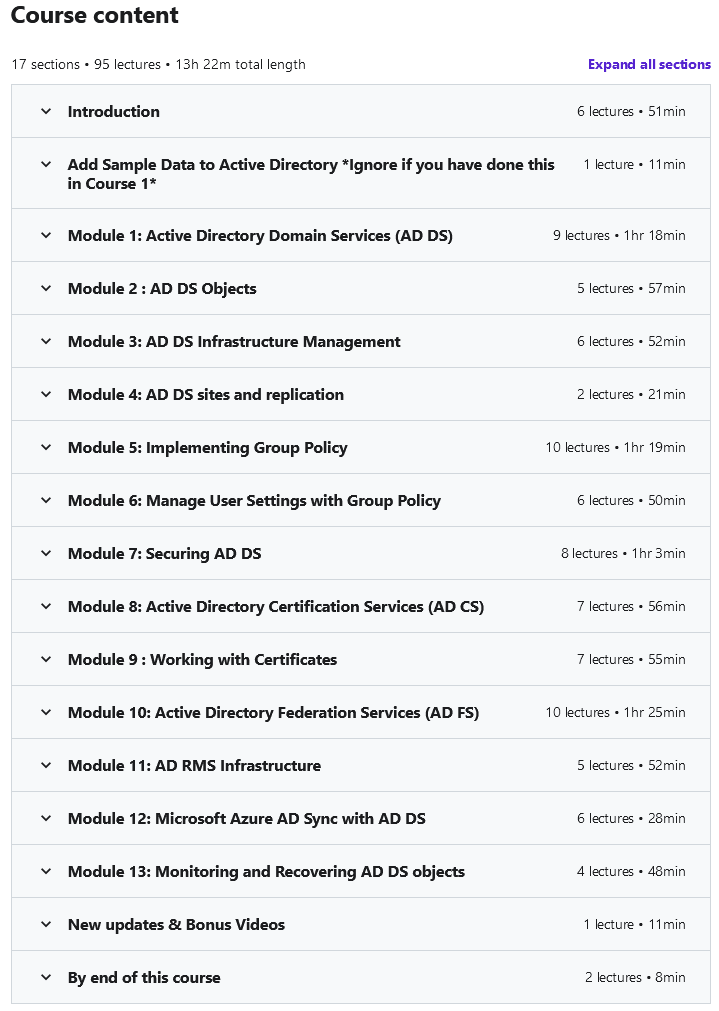Expand Module 10: Active Directory Federation Services
719x1011 pixels.
(360, 712)
